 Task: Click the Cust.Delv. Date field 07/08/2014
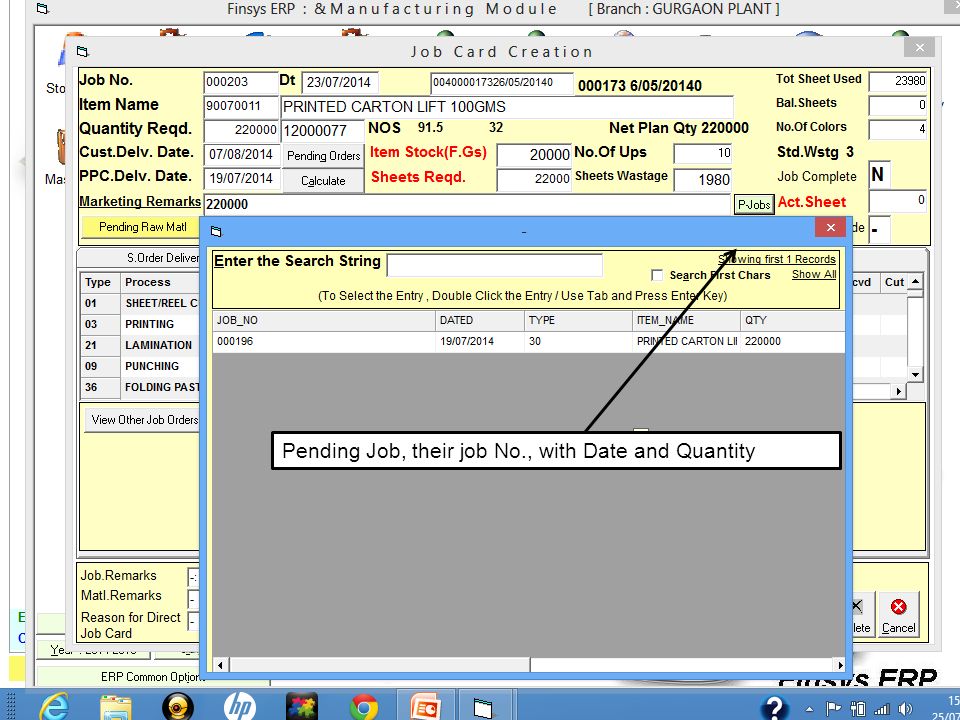[x=241, y=154]
